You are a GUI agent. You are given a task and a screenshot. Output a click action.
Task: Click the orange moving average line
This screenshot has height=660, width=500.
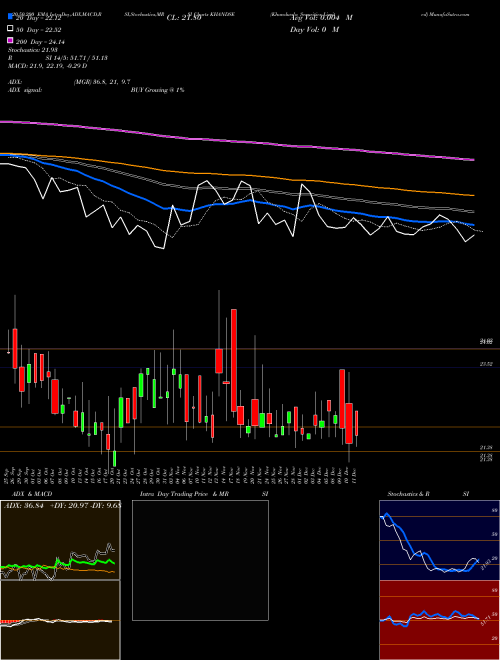(x=237, y=176)
